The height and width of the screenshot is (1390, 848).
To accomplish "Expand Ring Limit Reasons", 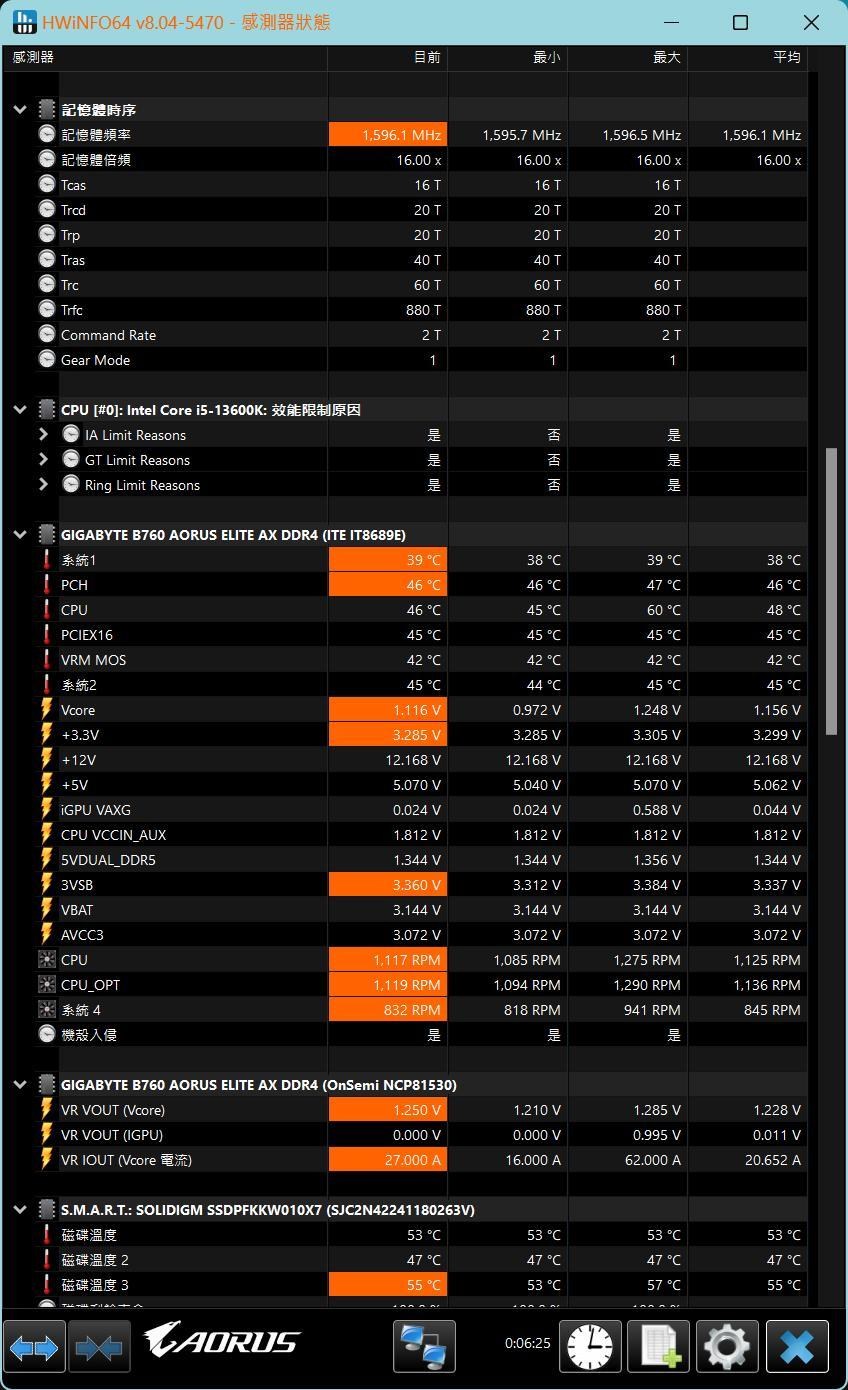I will pyautogui.click(x=43, y=485).
